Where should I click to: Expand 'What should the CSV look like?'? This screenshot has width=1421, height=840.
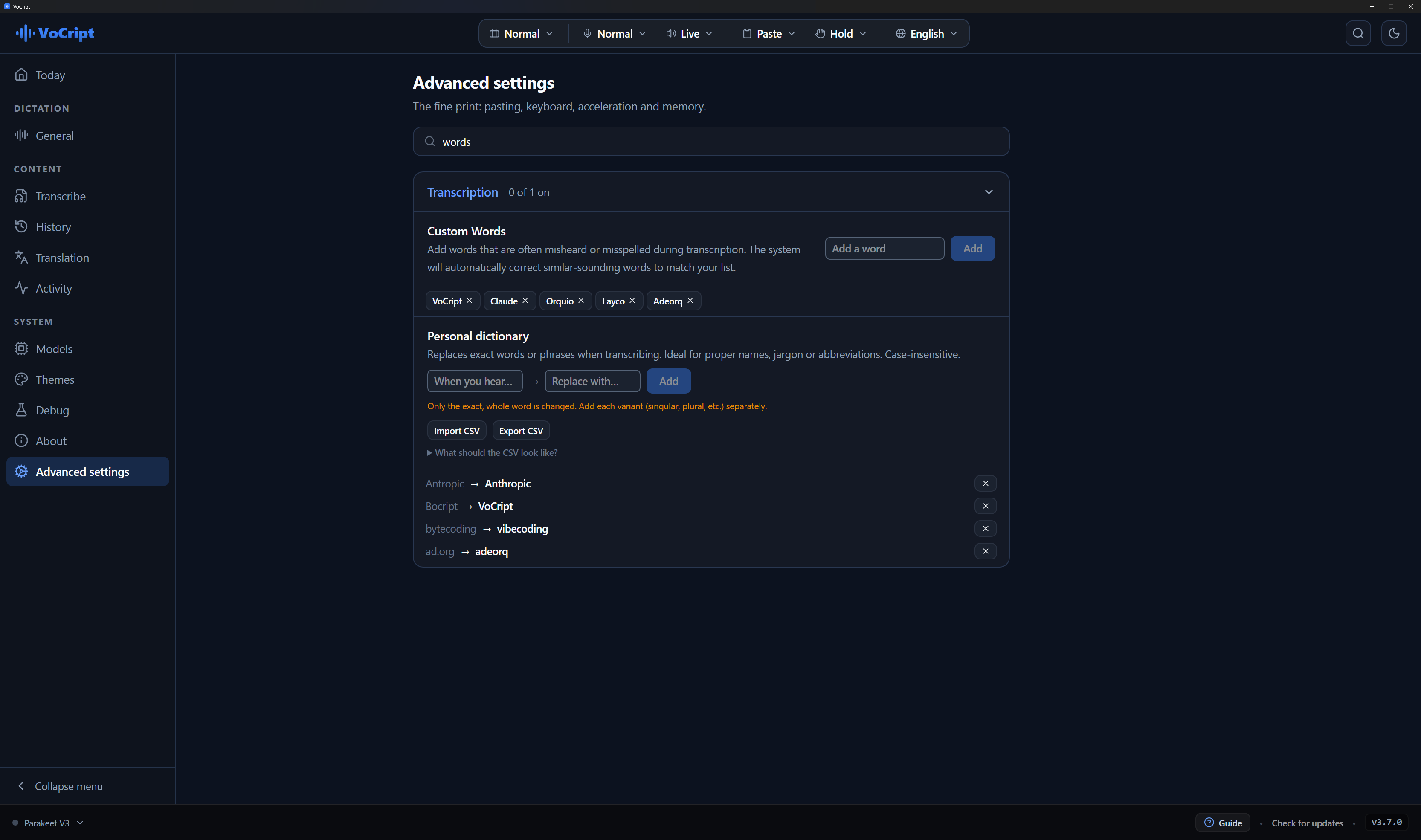pyautogui.click(x=492, y=453)
